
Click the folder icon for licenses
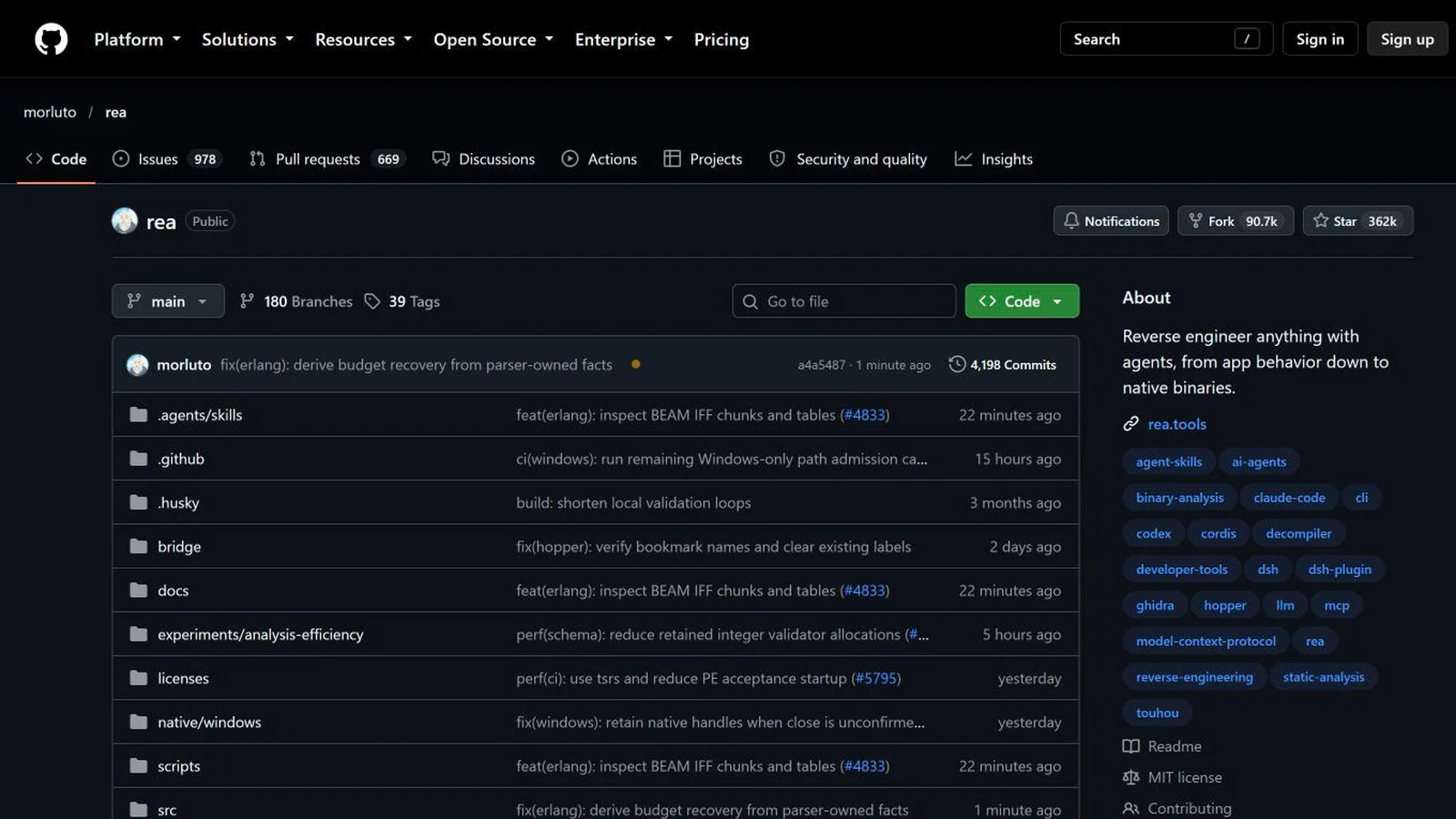tap(138, 678)
